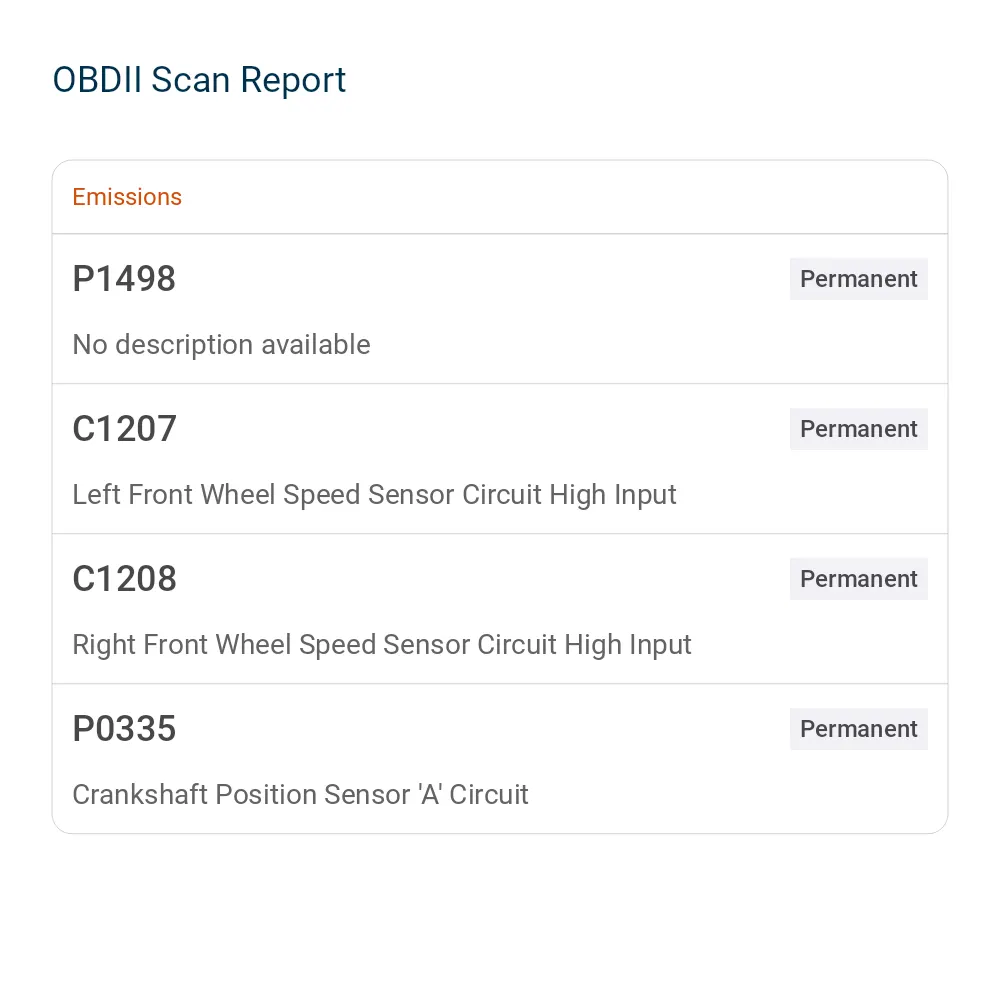Select Left Front Wheel Speed Sensor description
Viewport: 1000px width, 1000px height.
coord(374,495)
